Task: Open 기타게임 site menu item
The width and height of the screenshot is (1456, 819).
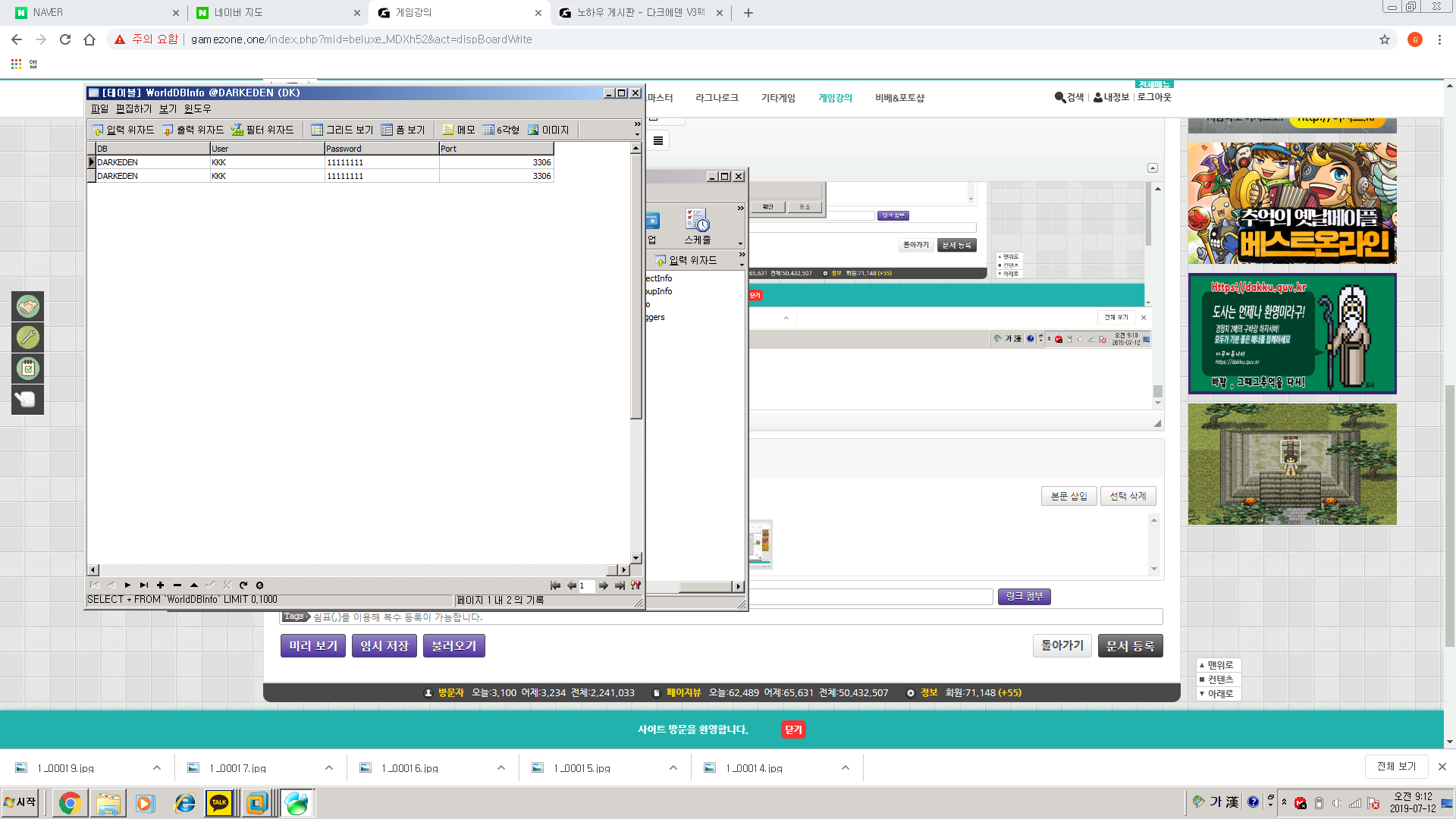Action: click(778, 98)
